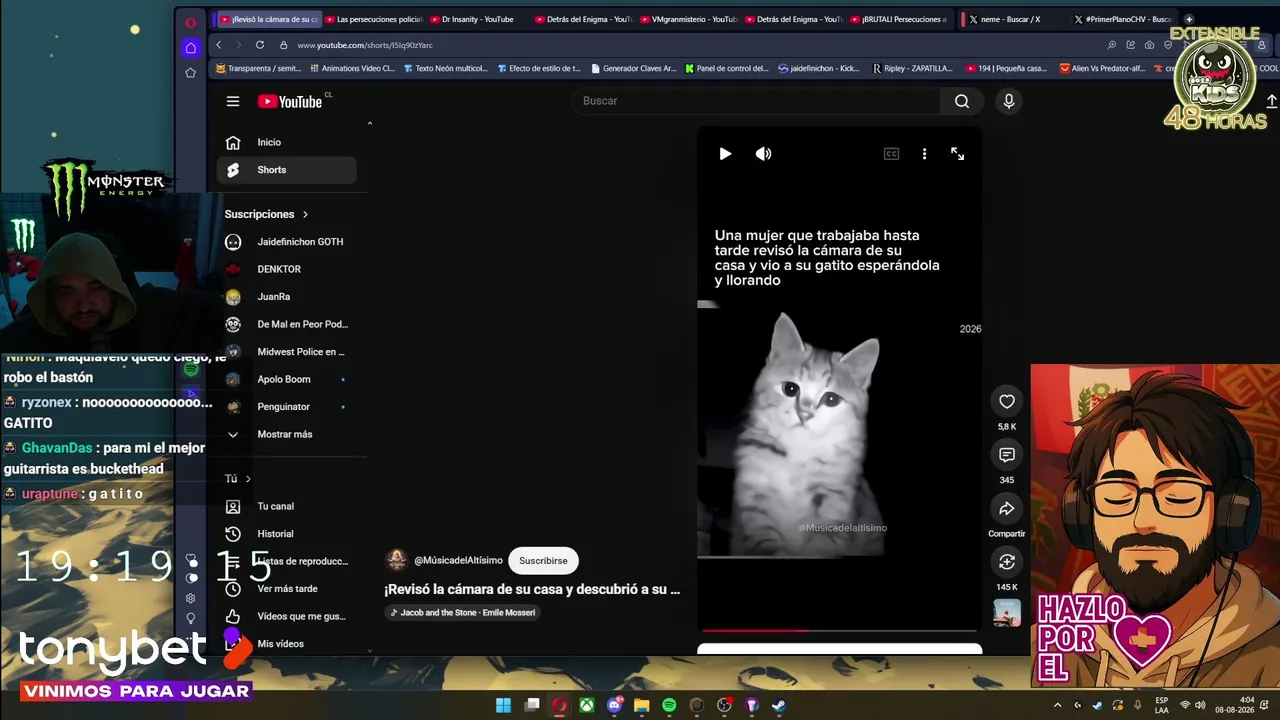Open the Apolo Boom channel
1280x720 pixels.
click(286, 379)
